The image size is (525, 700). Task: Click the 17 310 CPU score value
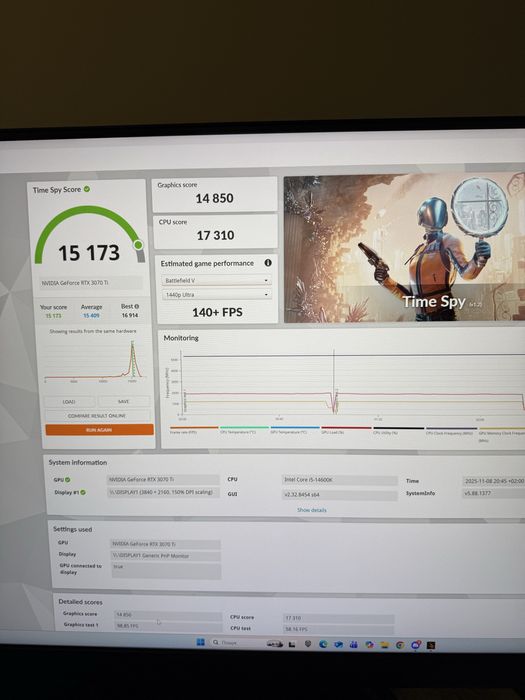(x=216, y=235)
